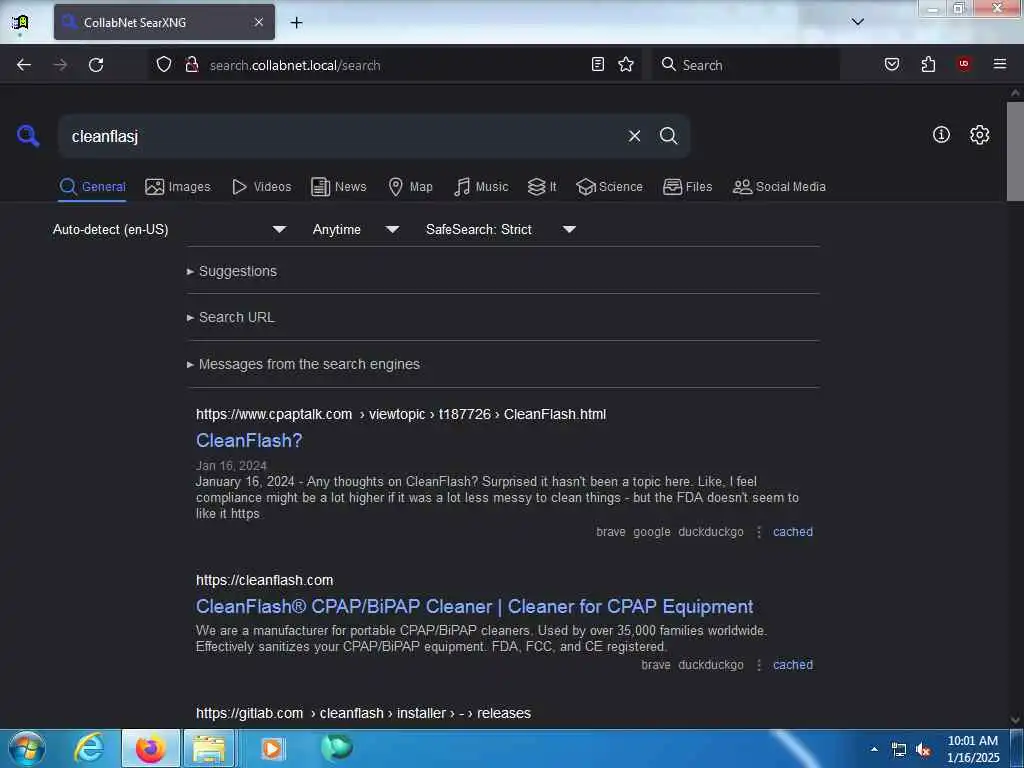Image resolution: width=1024 pixels, height=768 pixels.
Task: Click the Firefox toolbar Search box
Action: point(745,65)
